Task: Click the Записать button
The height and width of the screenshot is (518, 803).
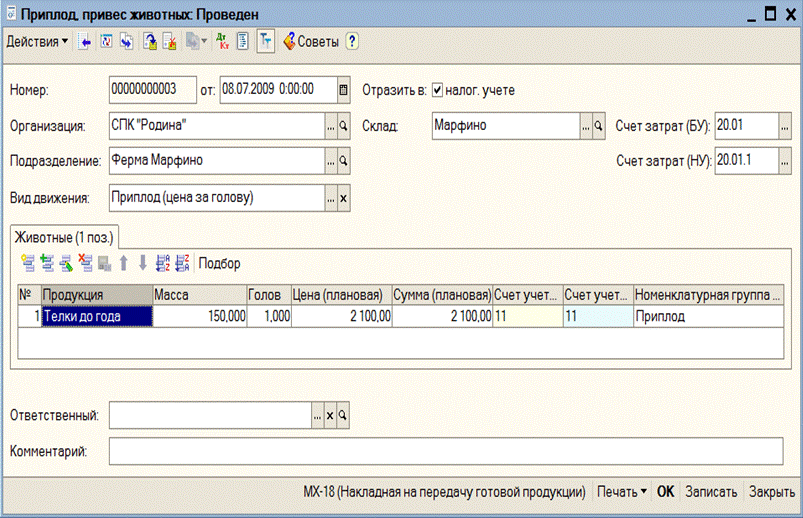Action: (x=711, y=492)
